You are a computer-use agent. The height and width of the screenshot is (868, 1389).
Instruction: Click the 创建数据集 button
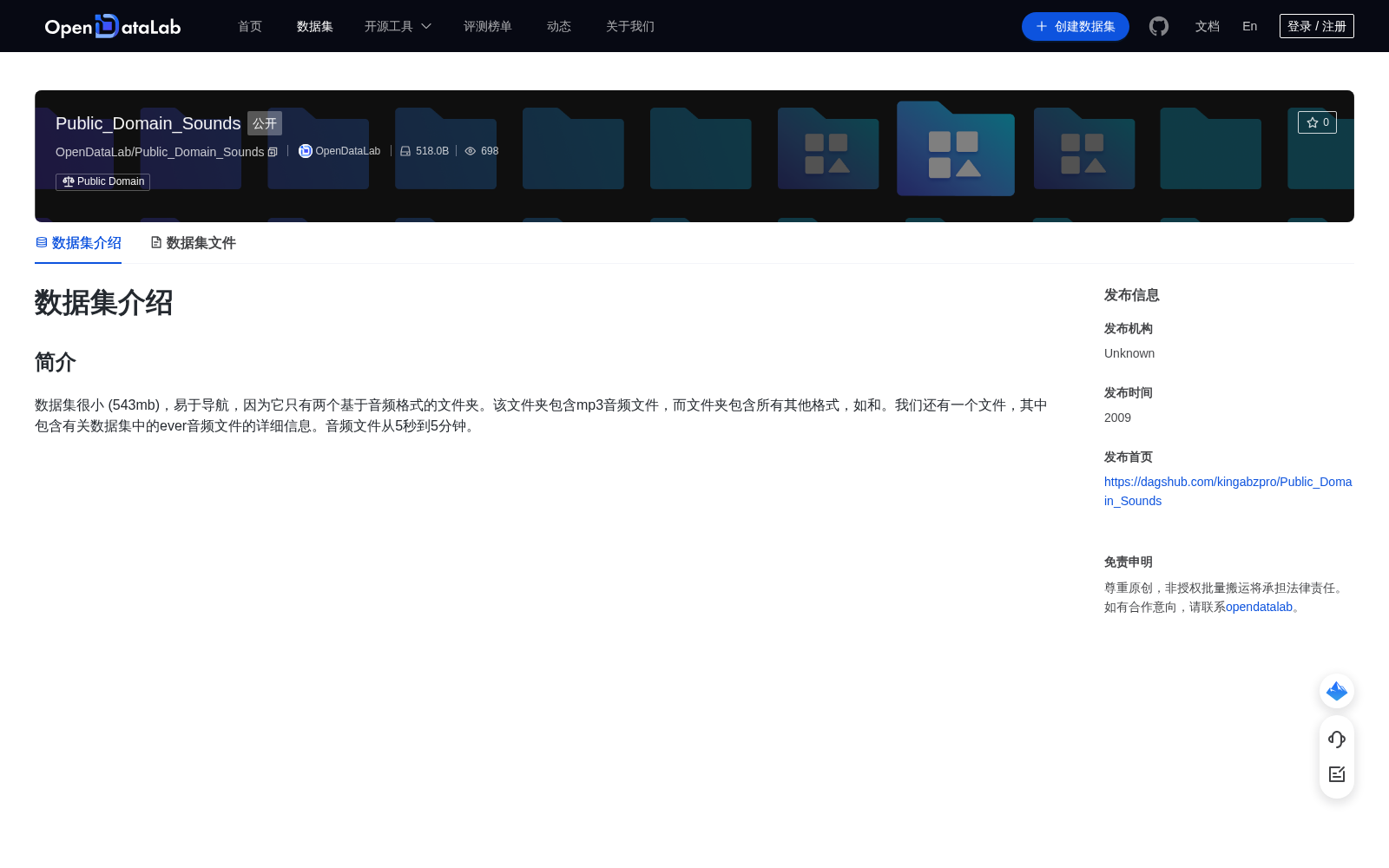click(1076, 26)
